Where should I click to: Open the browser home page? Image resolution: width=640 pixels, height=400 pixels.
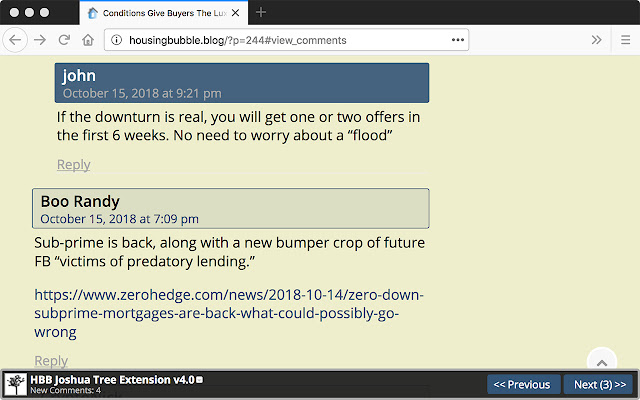[x=88, y=40]
